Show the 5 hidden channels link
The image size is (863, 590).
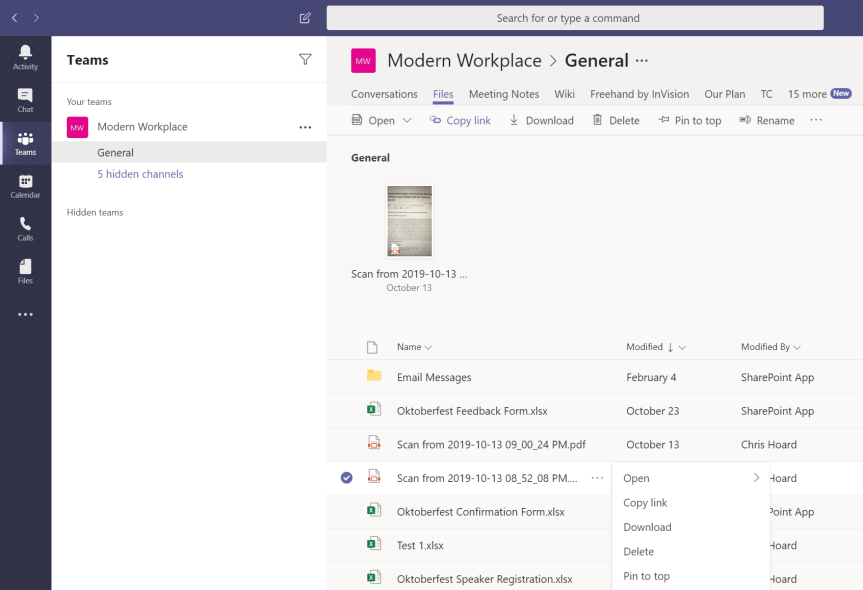coord(140,174)
